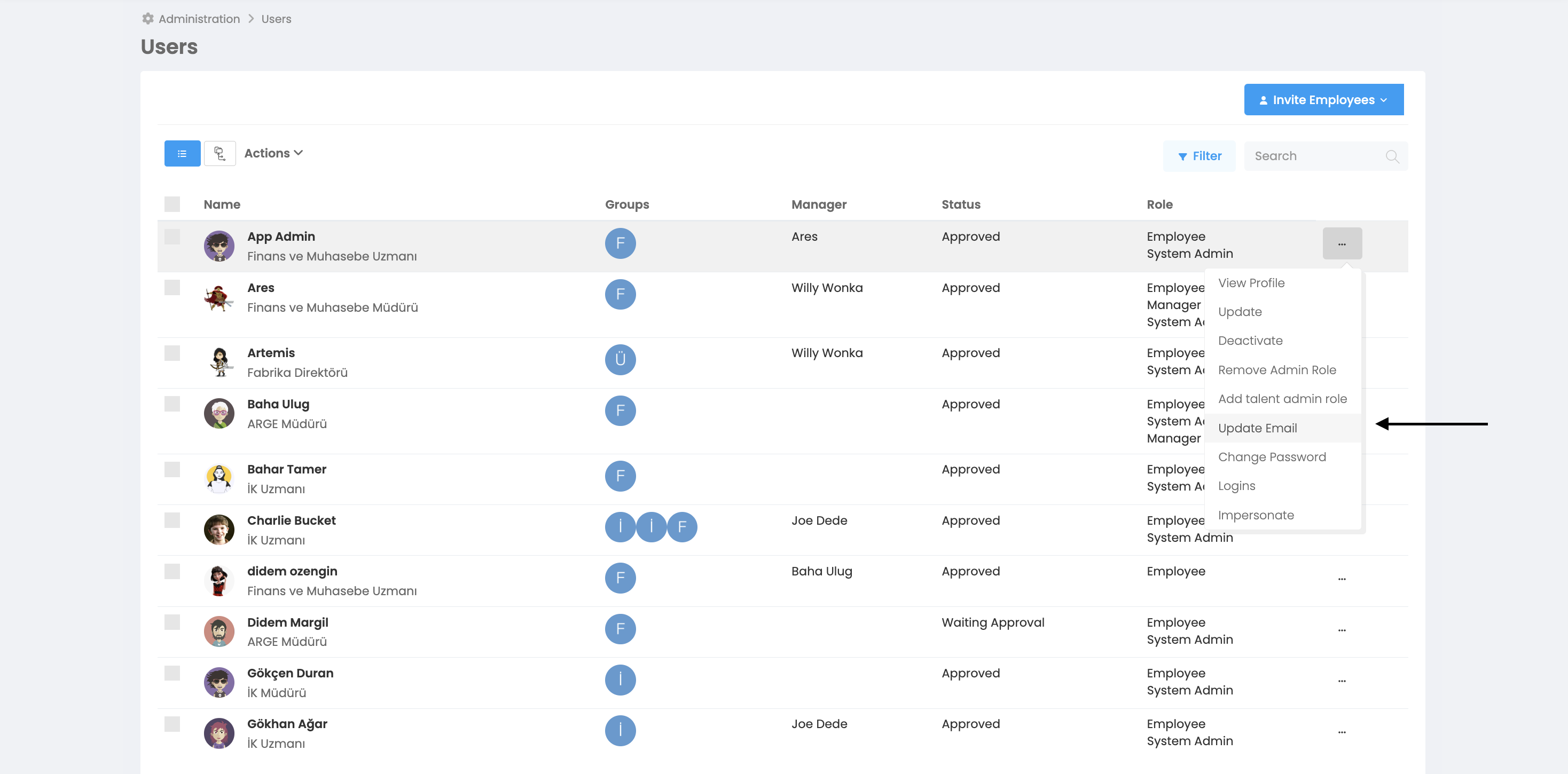Expand the Actions dropdown
This screenshot has height=774, width=1568.
273,153
